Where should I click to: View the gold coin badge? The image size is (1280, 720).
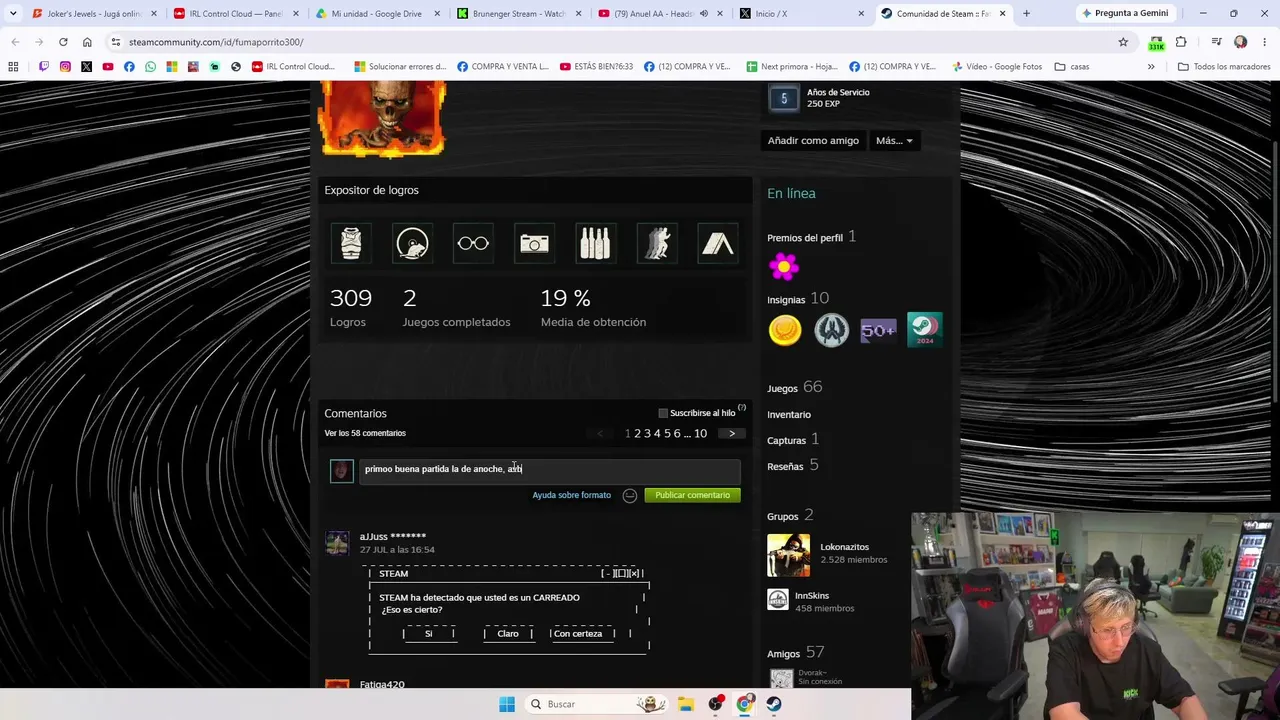click(x=785, y=330)
